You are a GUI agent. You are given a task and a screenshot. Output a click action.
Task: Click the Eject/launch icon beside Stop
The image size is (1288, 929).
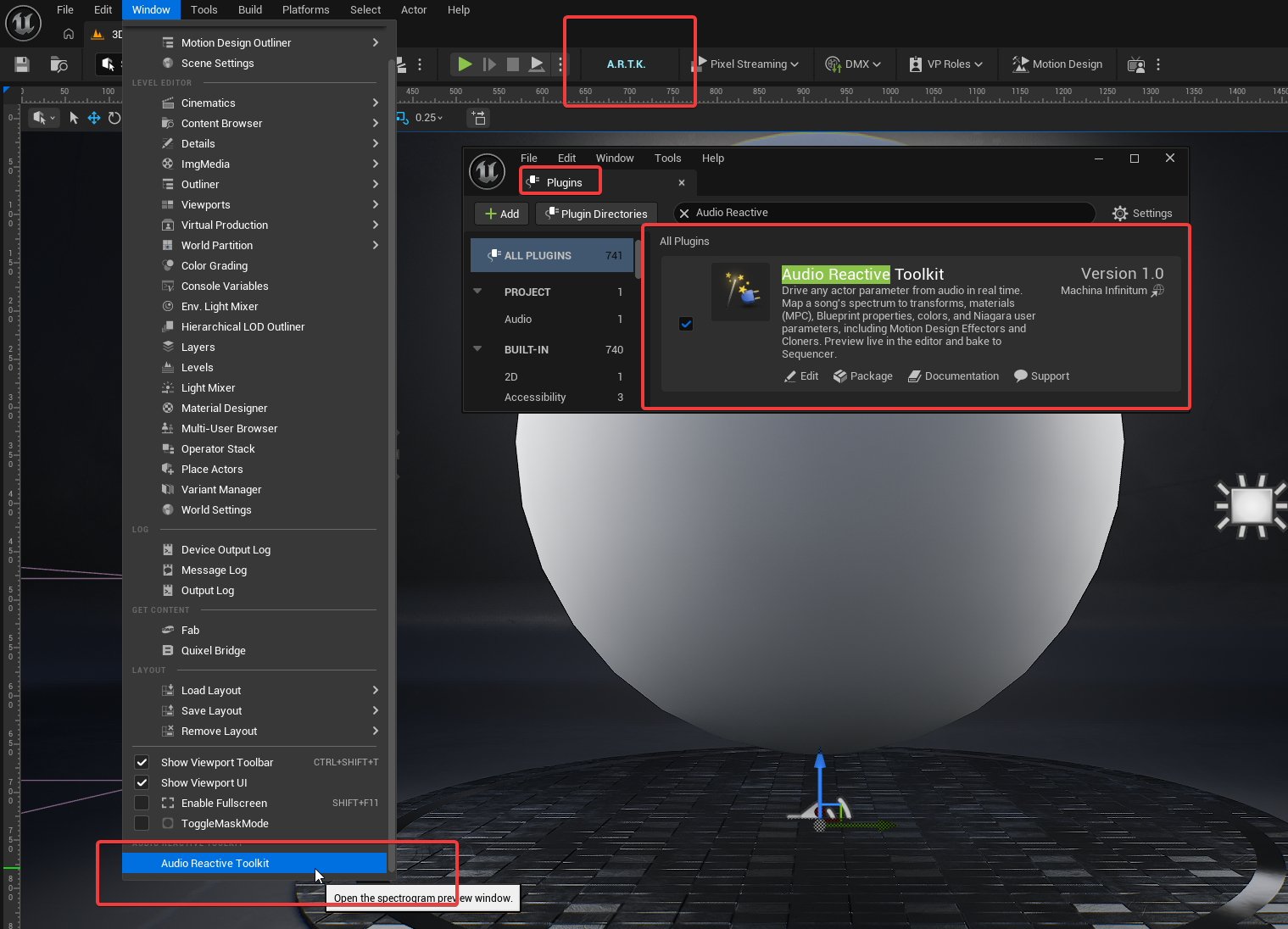click(537, 64)
